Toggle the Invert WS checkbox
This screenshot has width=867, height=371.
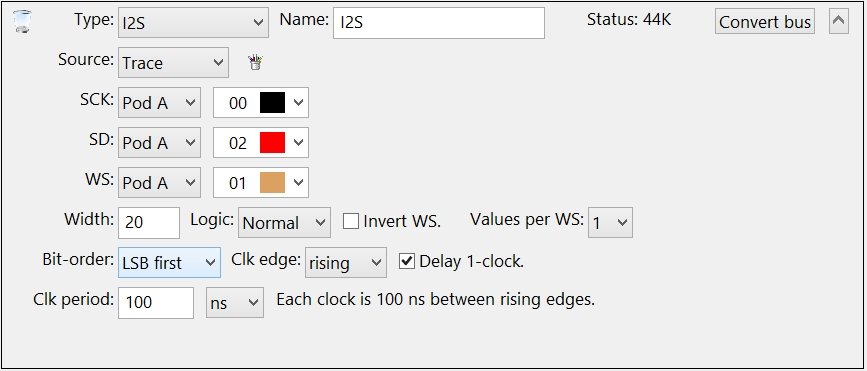click(x=351, y=222)
